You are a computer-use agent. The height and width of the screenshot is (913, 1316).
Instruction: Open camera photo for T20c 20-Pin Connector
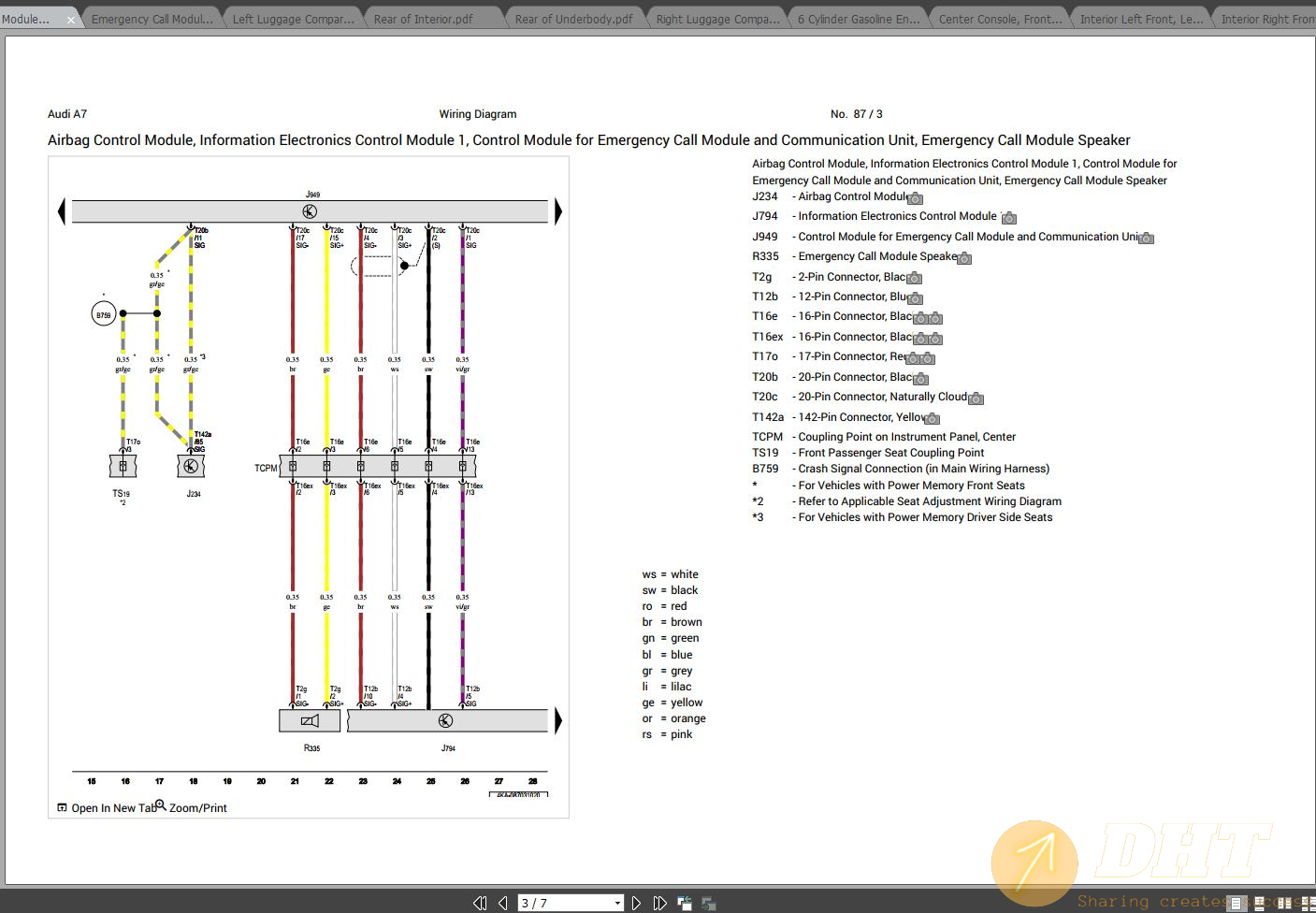click(976, 399)
